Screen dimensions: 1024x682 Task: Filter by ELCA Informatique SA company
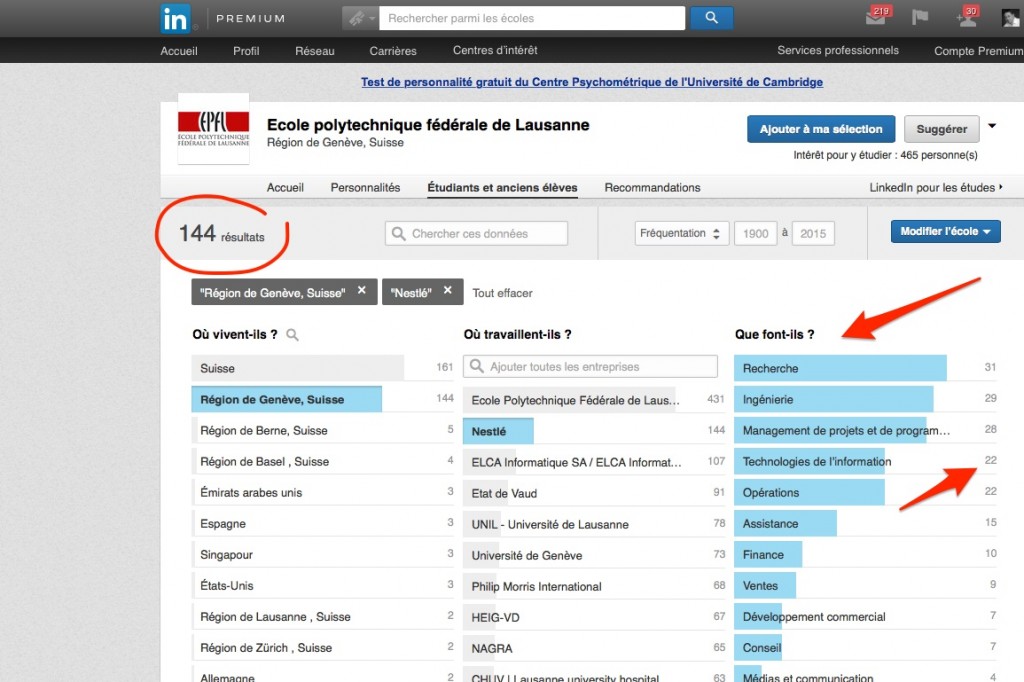(594, 462)
